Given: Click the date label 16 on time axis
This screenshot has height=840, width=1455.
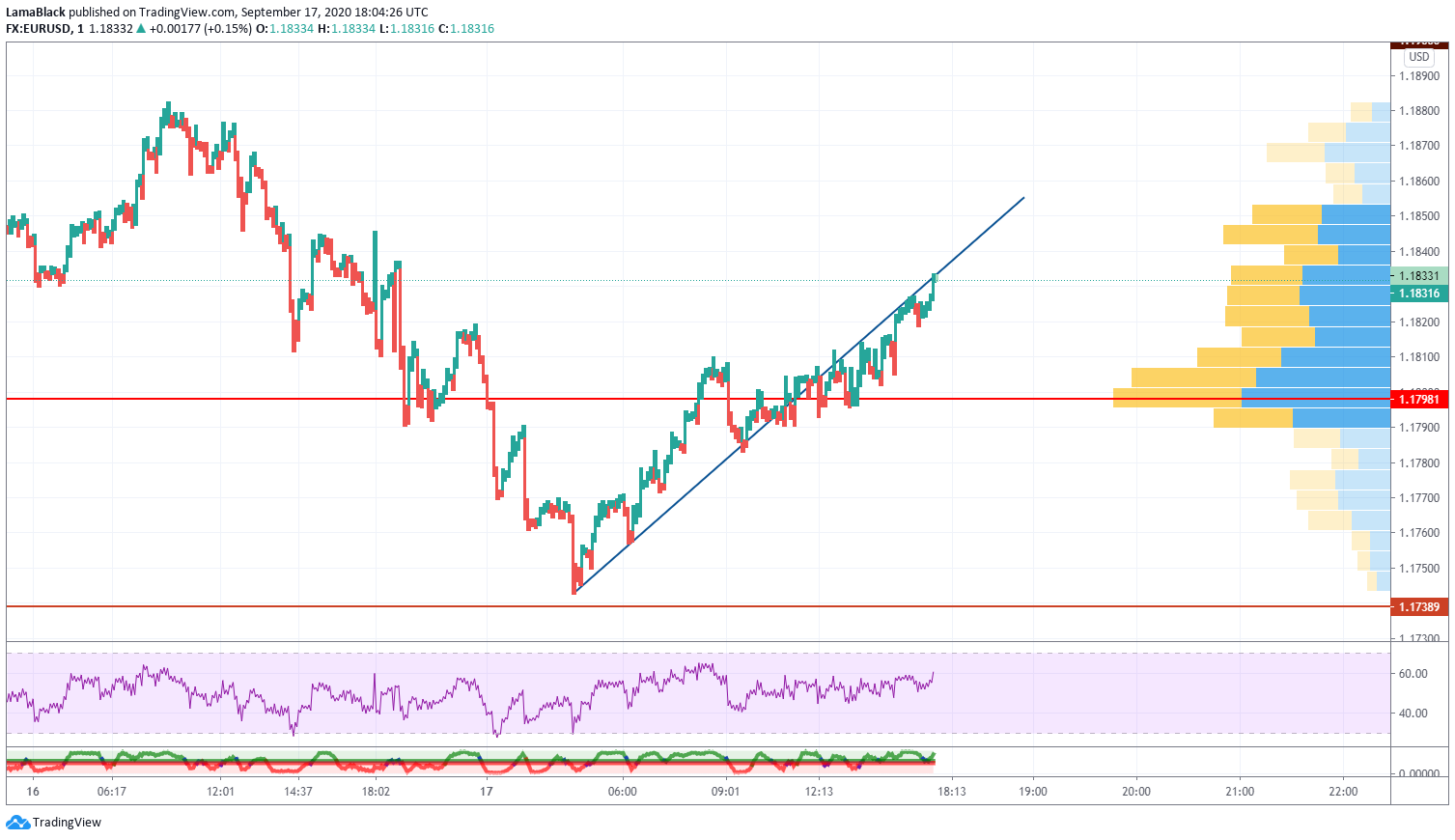Looking at the screenshot, I should click(33, 792).
